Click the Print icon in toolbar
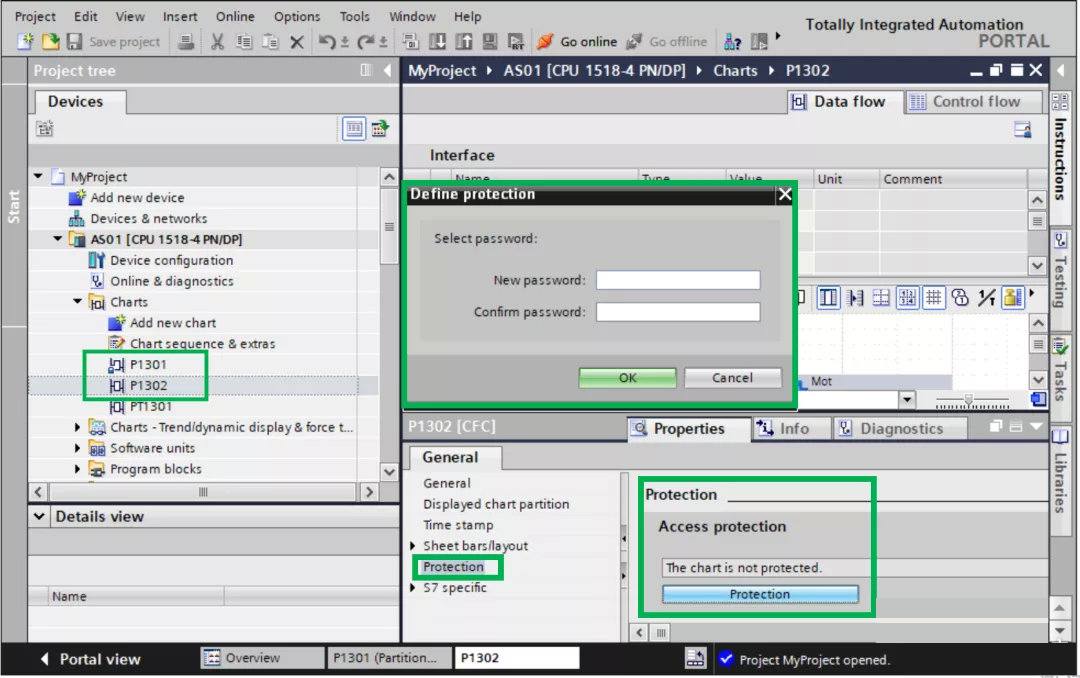Screen dimensions: 1080x678 pyautogui.click(x=185, y=42)
